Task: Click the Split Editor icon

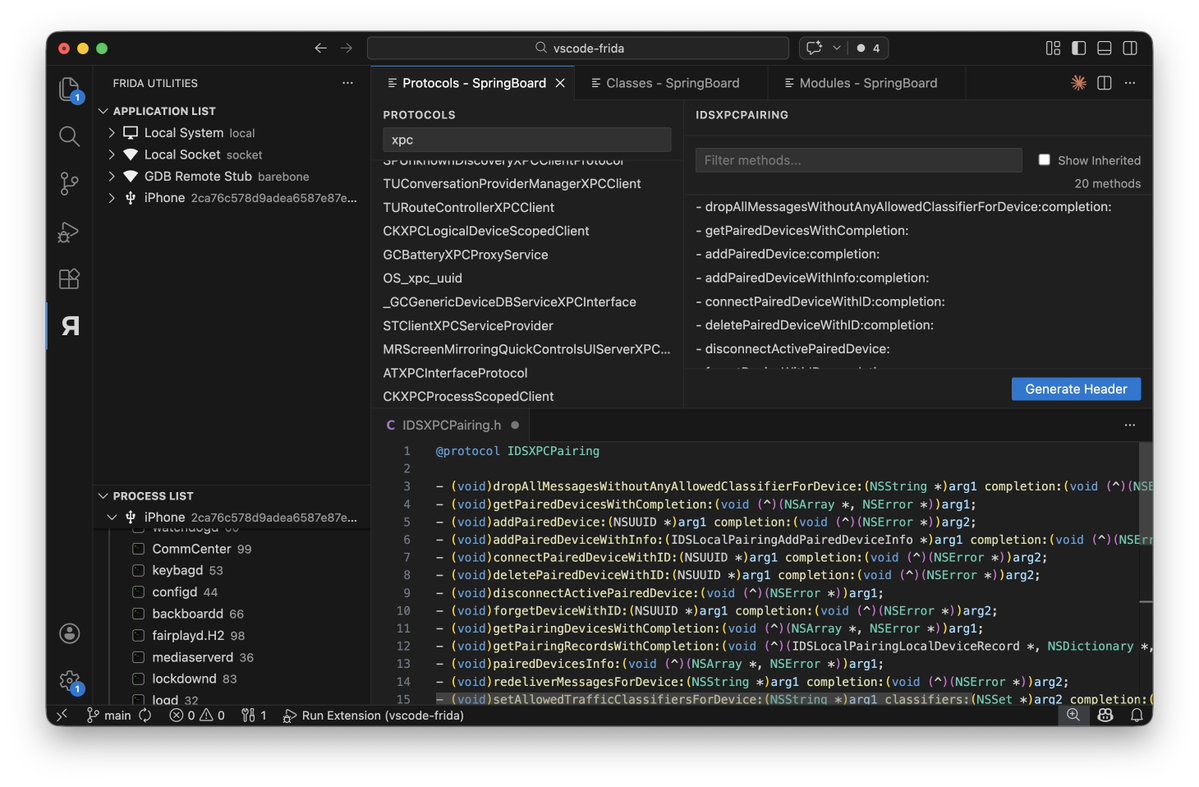Action: 1103,83
